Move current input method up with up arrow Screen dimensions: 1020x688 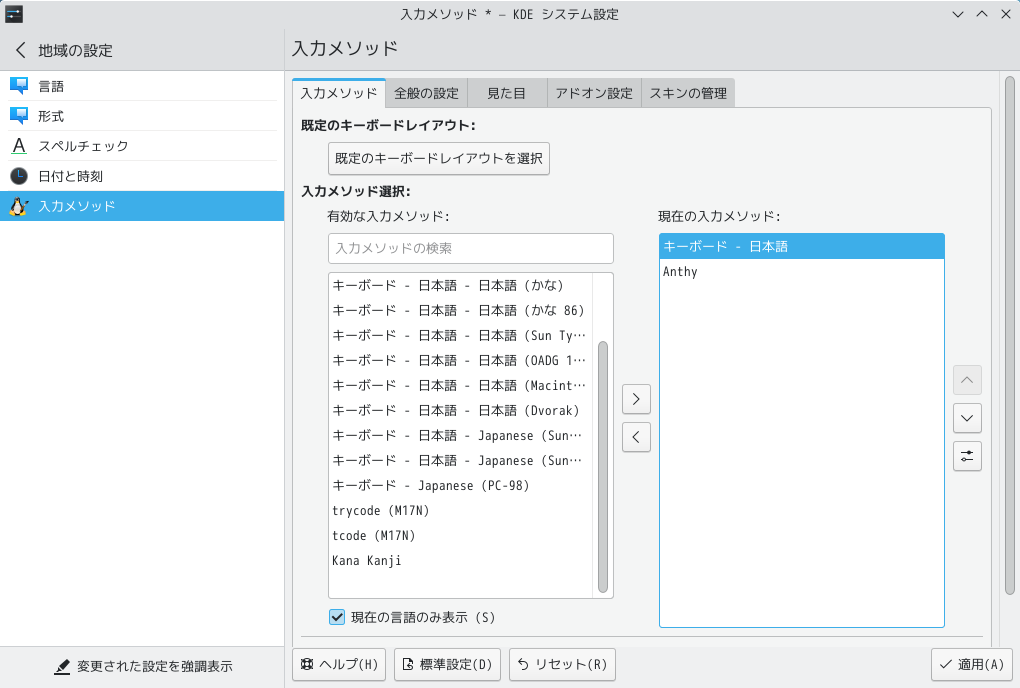(x=966, y=379)
